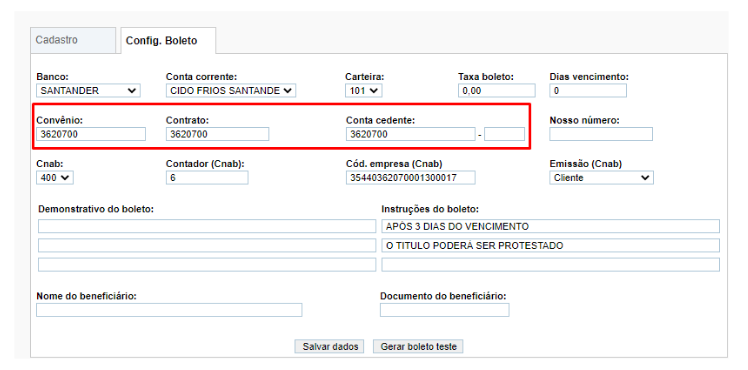This screenshot has width=748, height=370.
Task: Switch to the Cadastro tab
Action: 73,40
